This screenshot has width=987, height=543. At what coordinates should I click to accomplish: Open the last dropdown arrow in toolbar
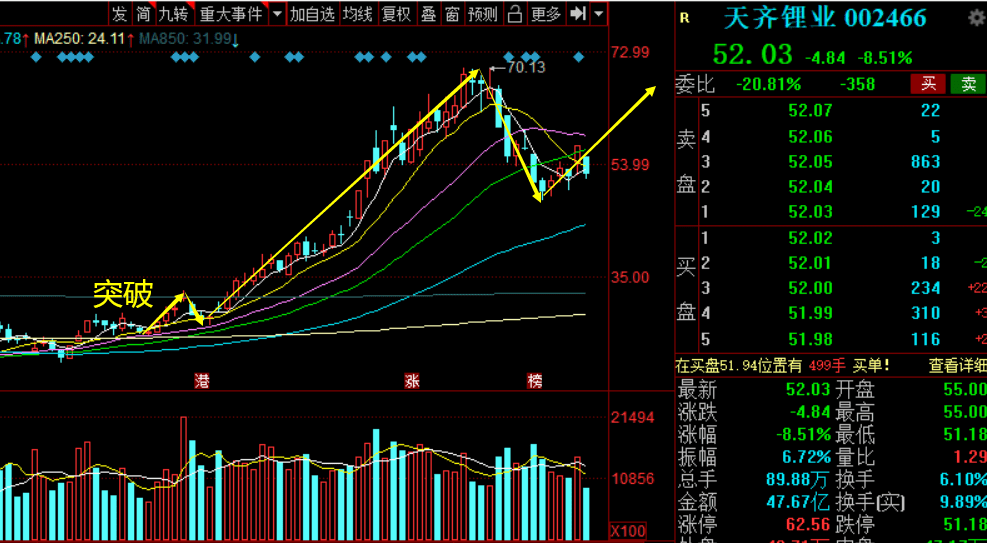click(598, 13)
